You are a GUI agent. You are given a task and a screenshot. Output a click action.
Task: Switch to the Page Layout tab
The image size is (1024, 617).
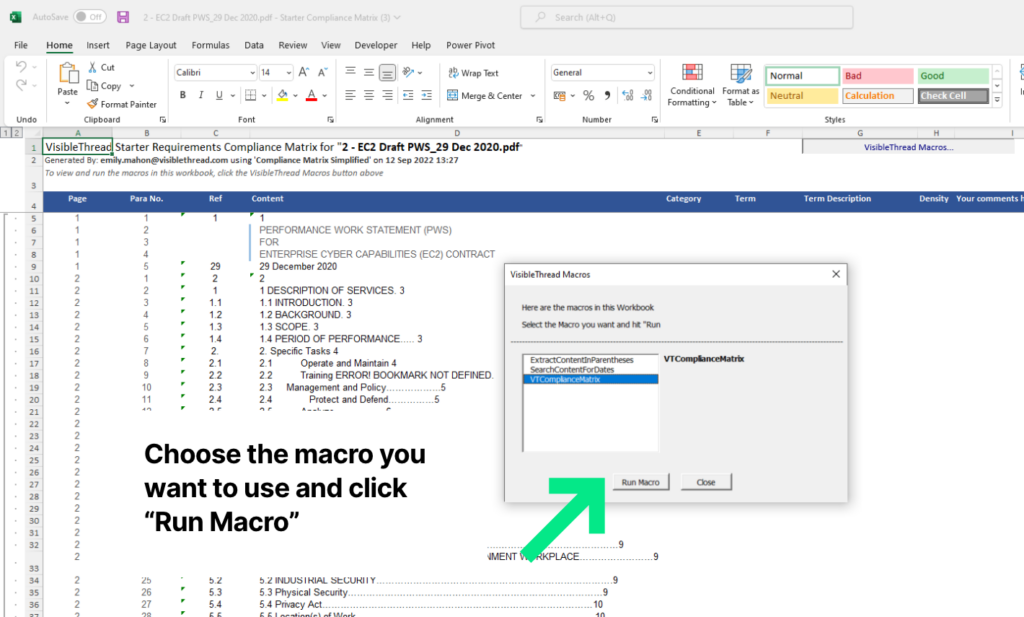click(151, 45)
